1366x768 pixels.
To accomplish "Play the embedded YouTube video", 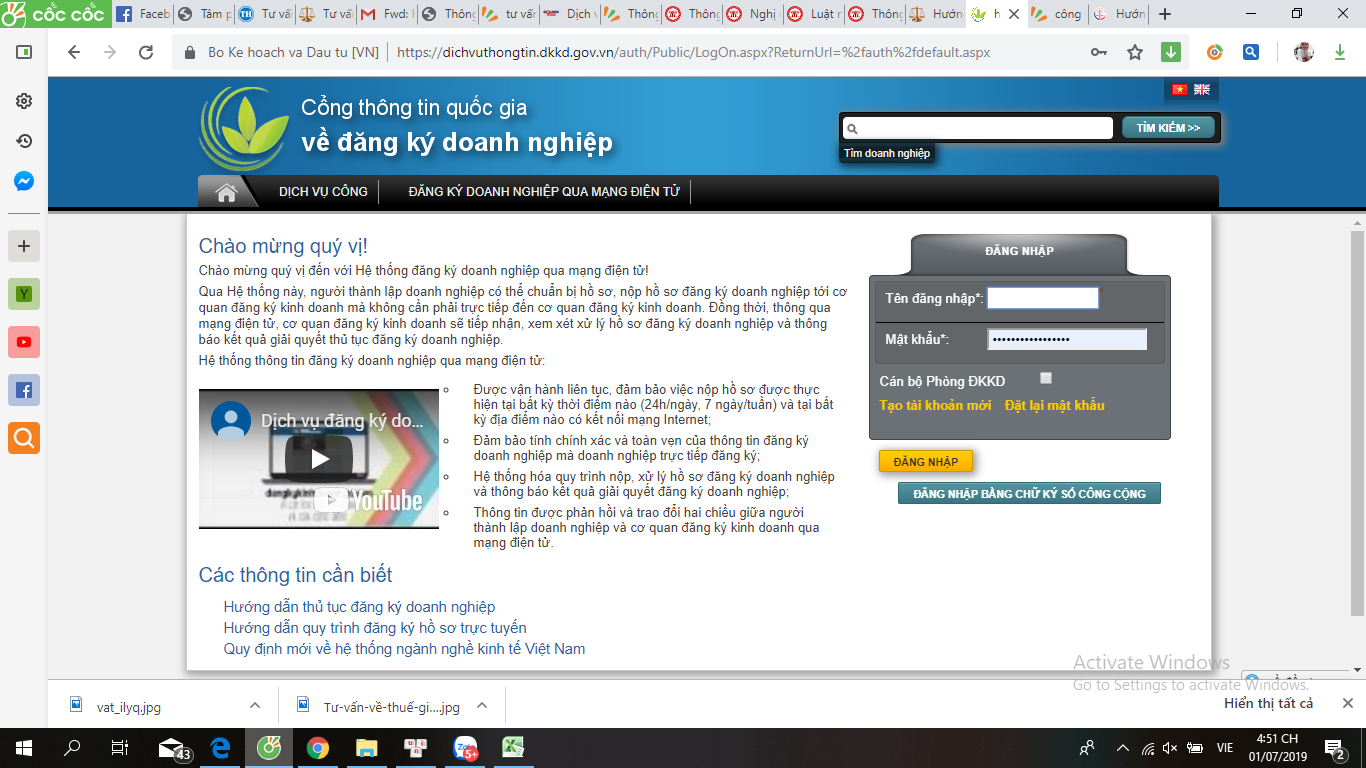I will (319, 459).
